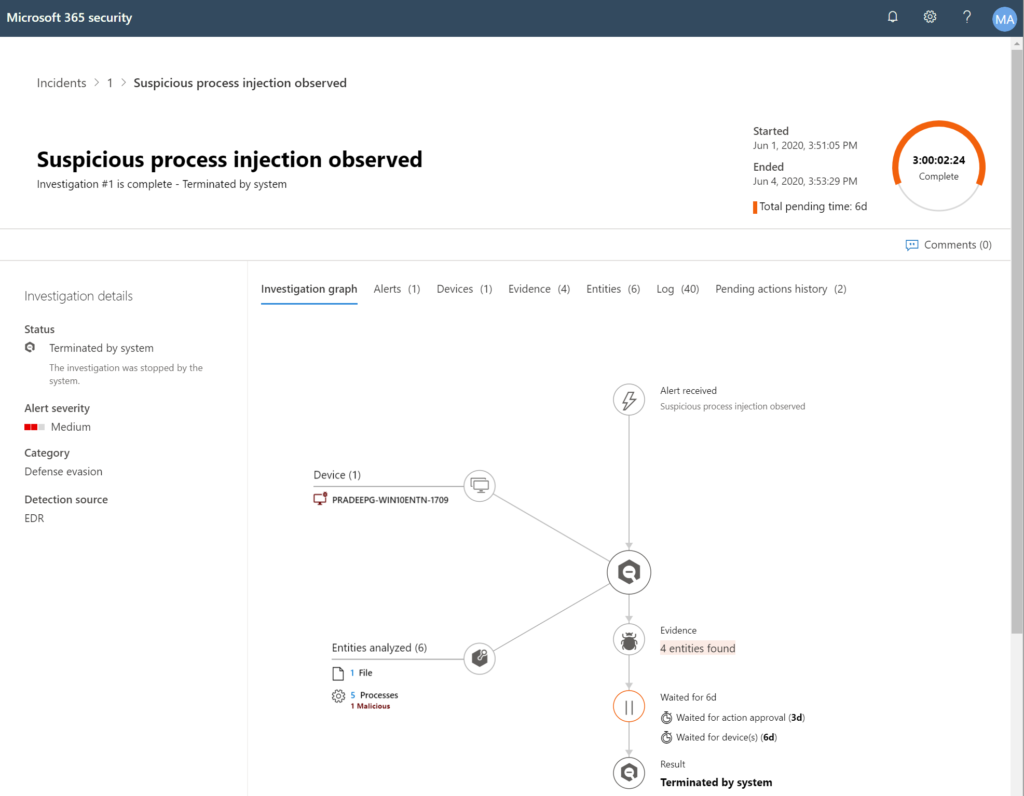Open the Evidence (4) tab

coord(539,289)
